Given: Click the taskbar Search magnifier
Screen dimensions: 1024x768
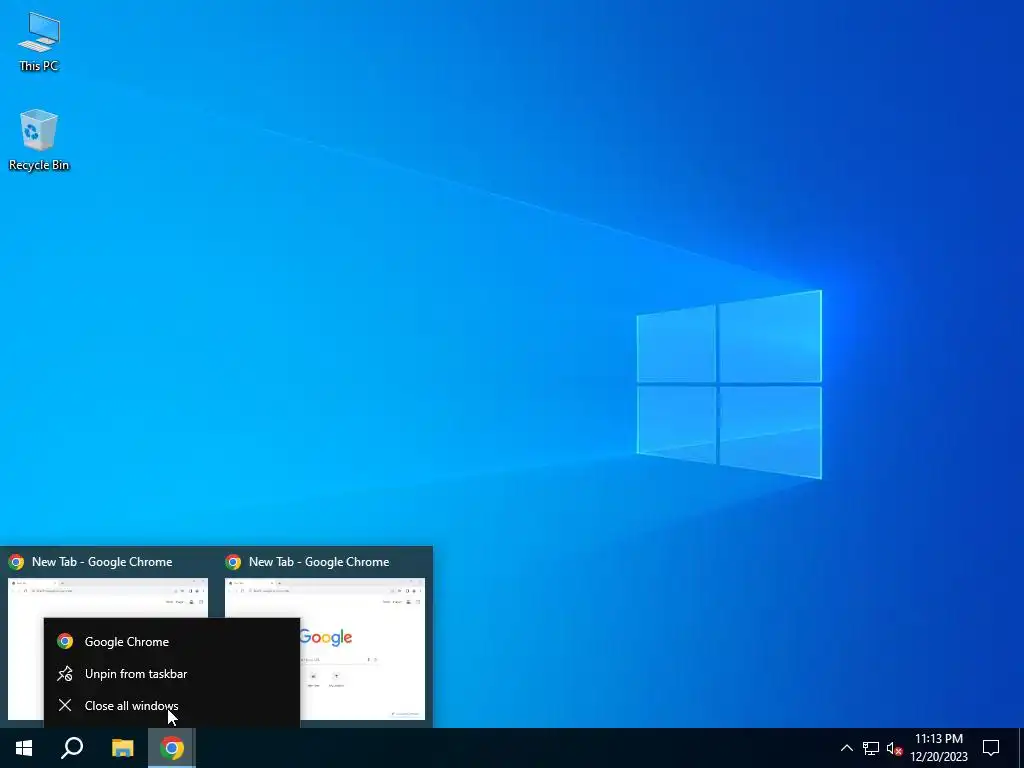Looking at the screenshot, I should tap(72, 748).
